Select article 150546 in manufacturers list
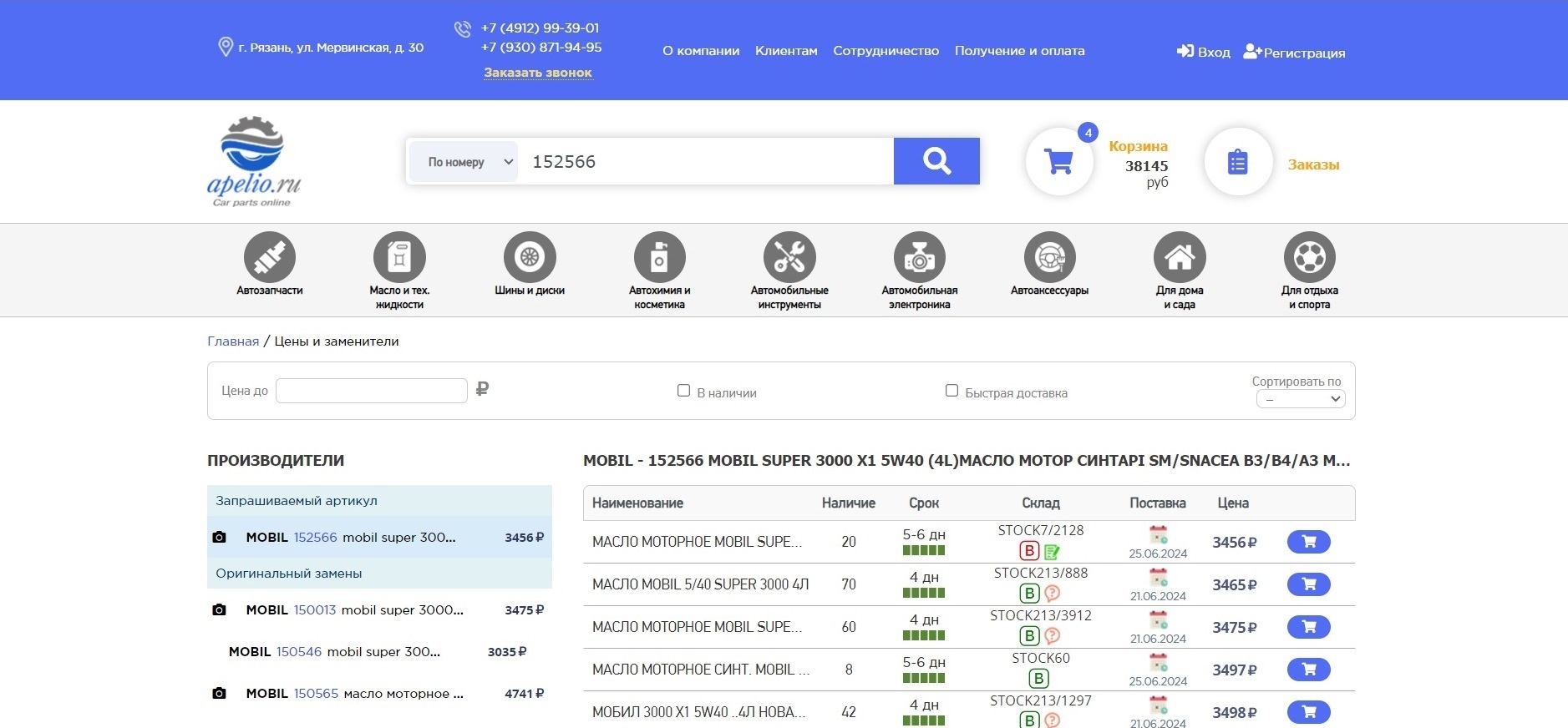1568x728 pixels. tap(299, 652)
